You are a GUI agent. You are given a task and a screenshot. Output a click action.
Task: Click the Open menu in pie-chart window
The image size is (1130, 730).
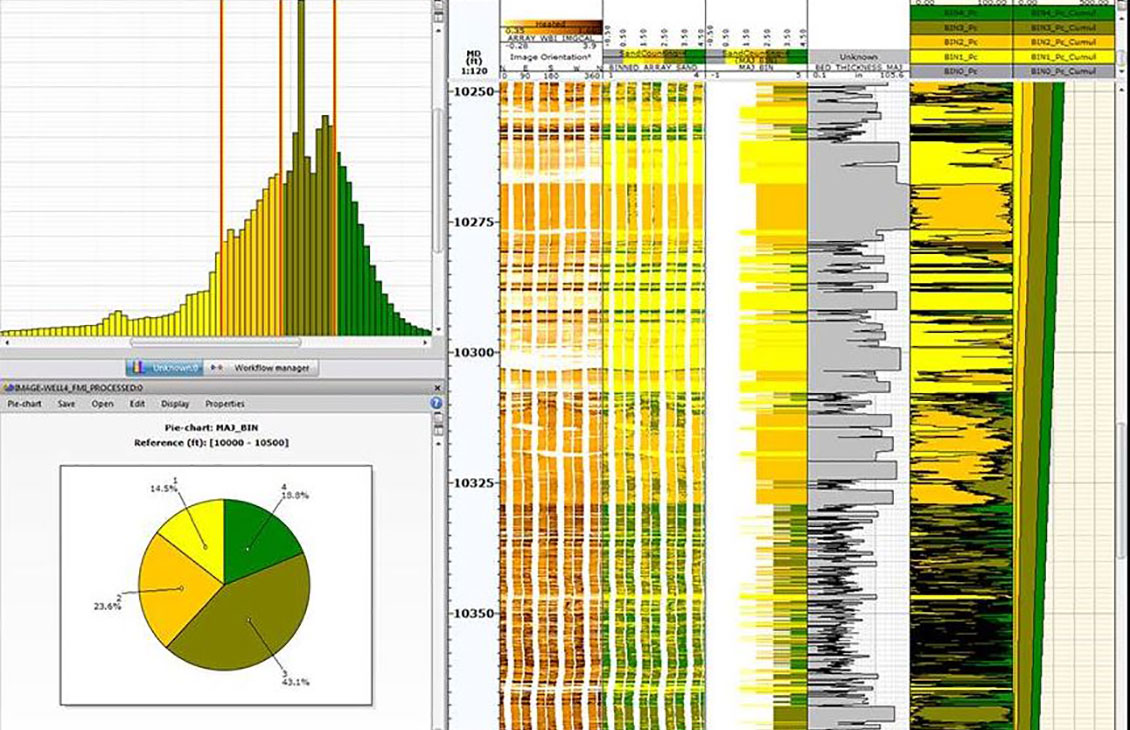(102, 404)
